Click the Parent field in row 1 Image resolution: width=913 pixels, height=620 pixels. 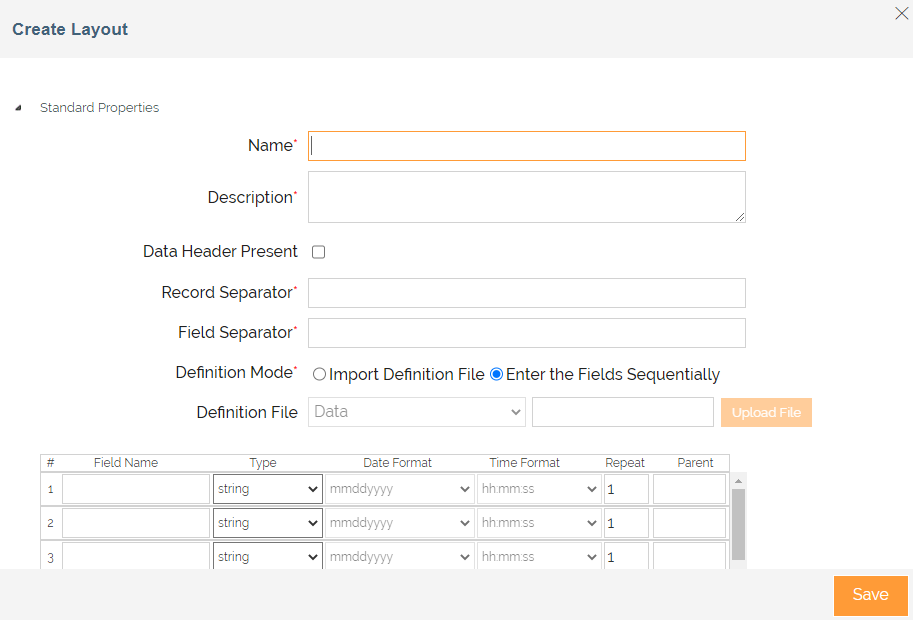(x=689, y=489)
